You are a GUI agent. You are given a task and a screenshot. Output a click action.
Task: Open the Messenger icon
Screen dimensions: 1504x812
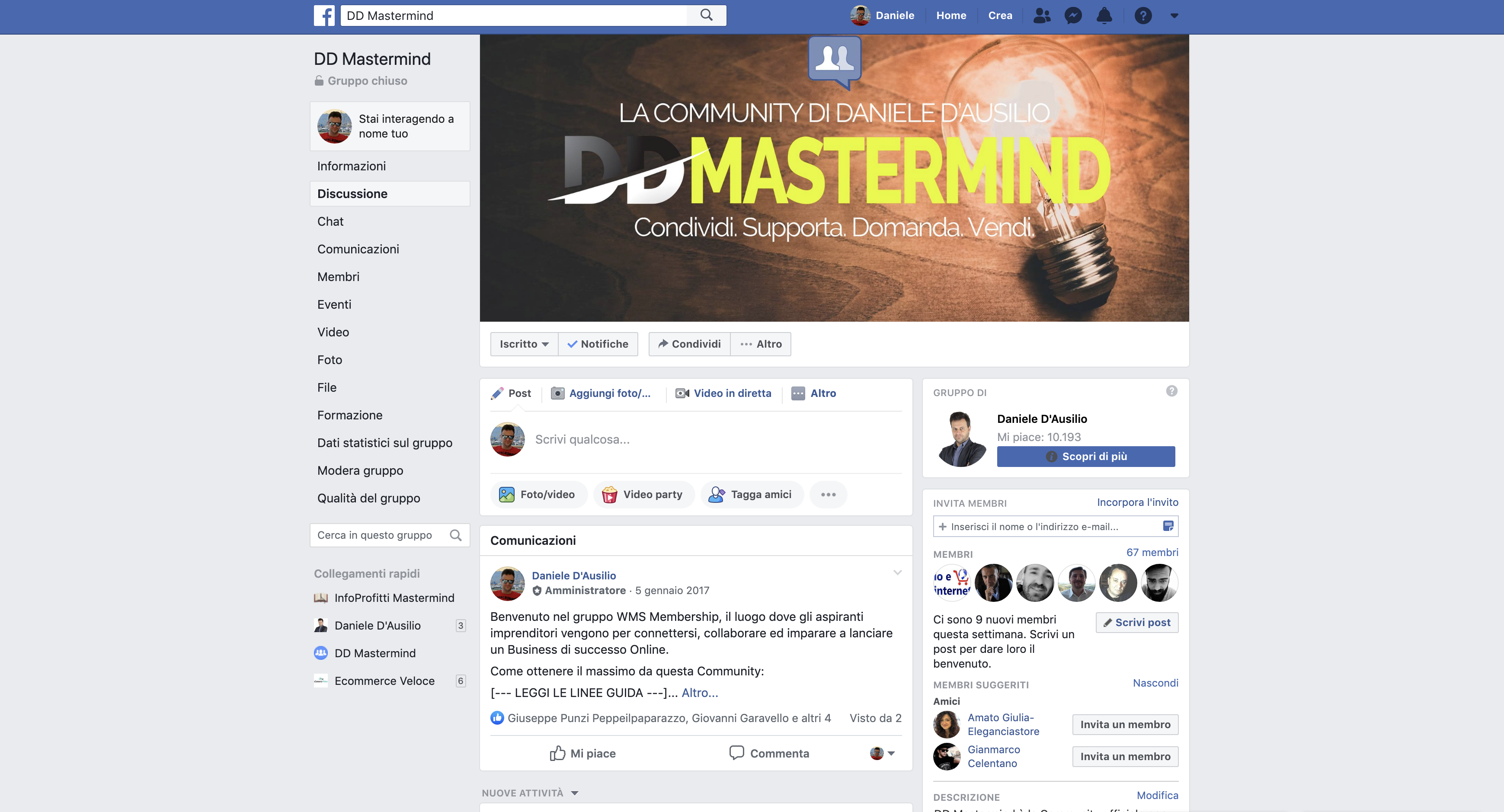click(1073, 16)
